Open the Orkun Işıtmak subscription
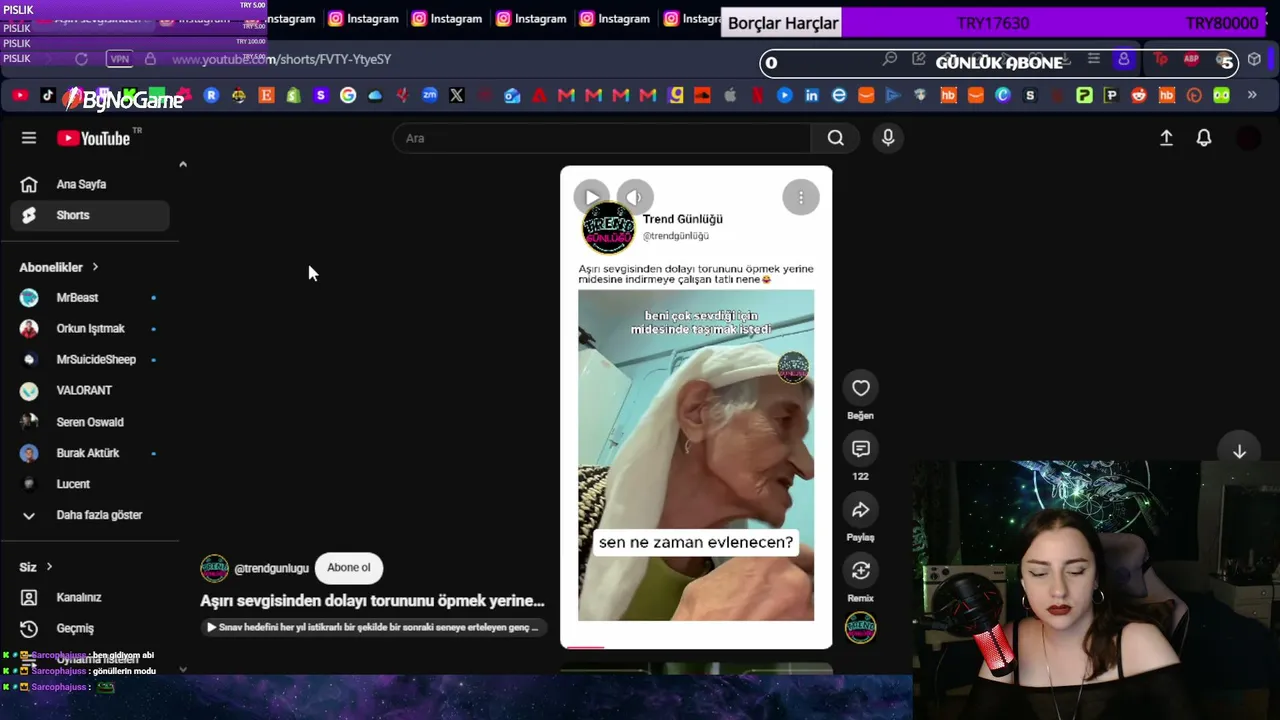 tap(90, 329)
